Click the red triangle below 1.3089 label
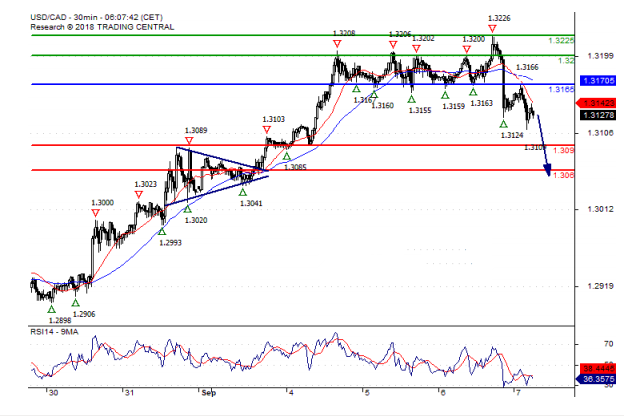The width and height of the screenshot is (624, 416). tap(190, 141)
